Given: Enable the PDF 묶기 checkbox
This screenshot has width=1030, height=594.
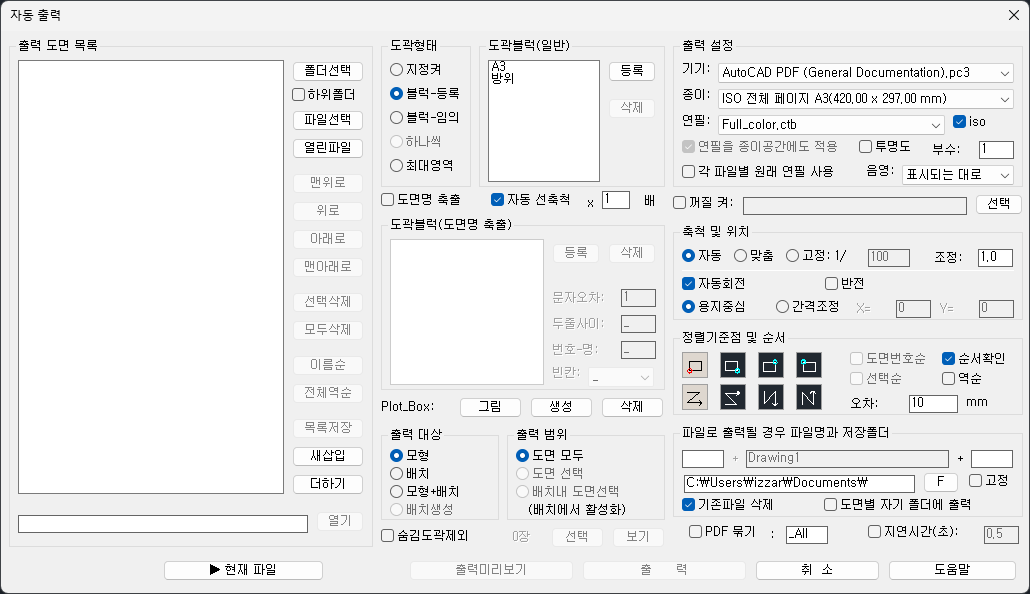Looking at the screenshot, I should pos(723,532).
